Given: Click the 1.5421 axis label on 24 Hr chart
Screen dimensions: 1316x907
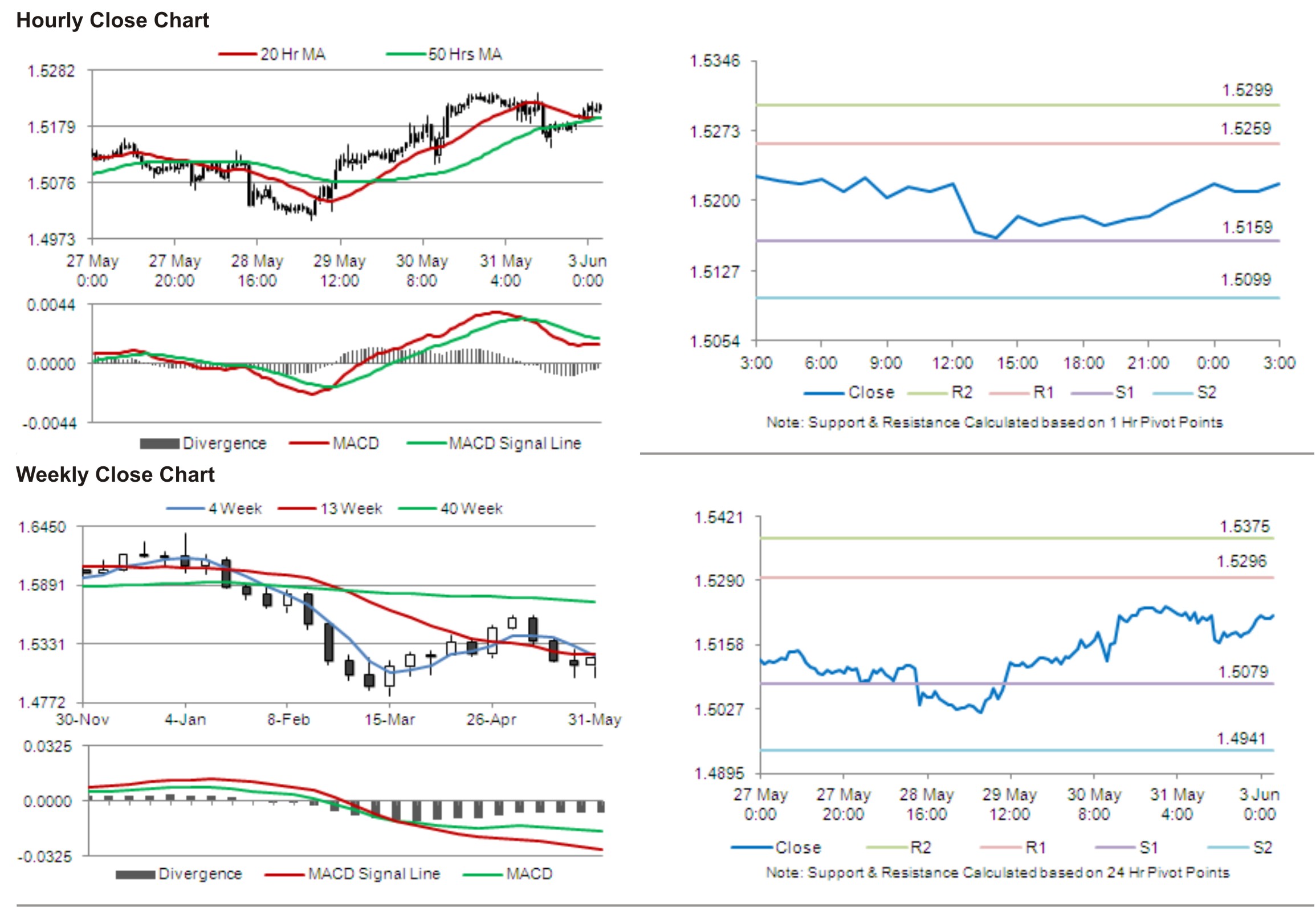Looking at the screenshot, I should click(719, 517).
